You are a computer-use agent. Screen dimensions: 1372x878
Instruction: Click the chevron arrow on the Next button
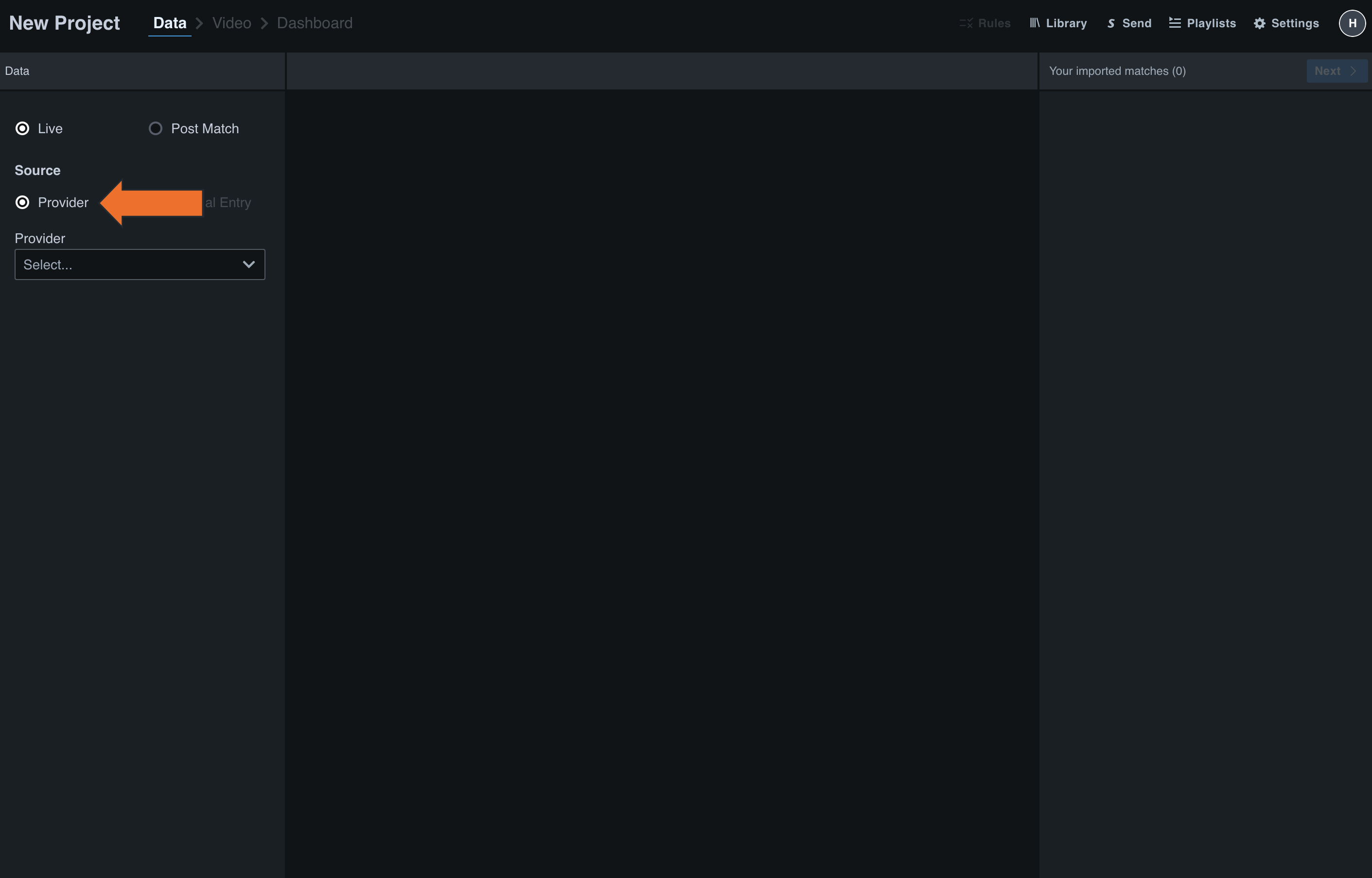(1353, 70)
